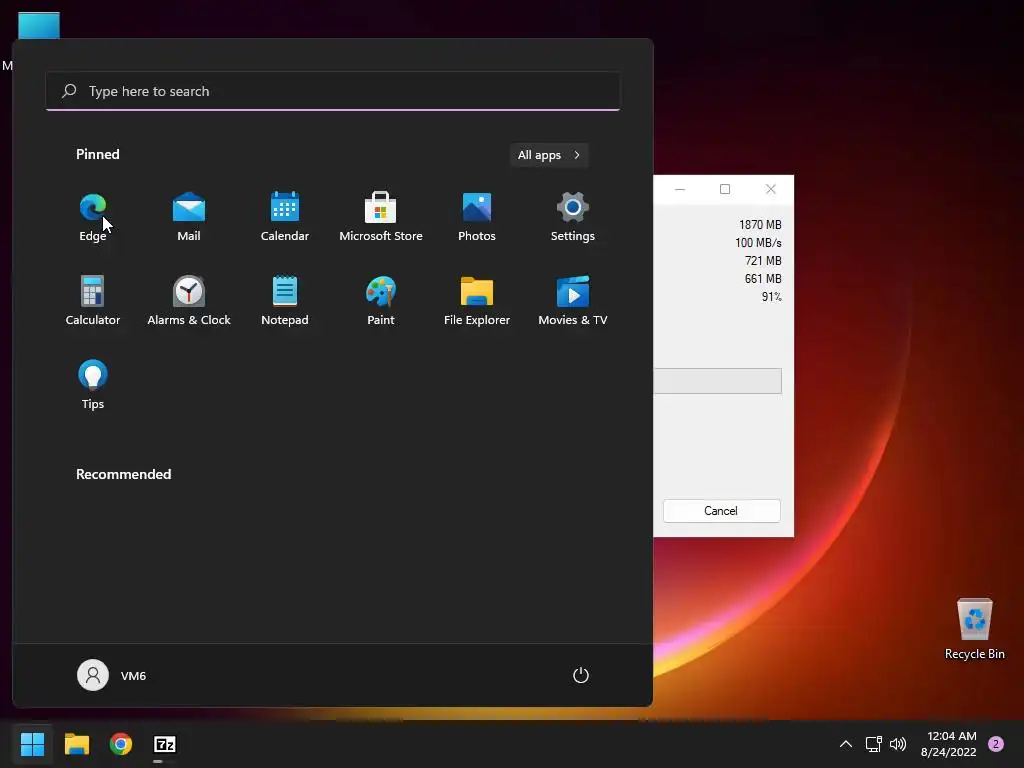Image resolution: width=1024 pixels, height=768 pixels.
Task: Open File Explorer from pinned apps
Action: pyautogui.click(x=477, y=301)
